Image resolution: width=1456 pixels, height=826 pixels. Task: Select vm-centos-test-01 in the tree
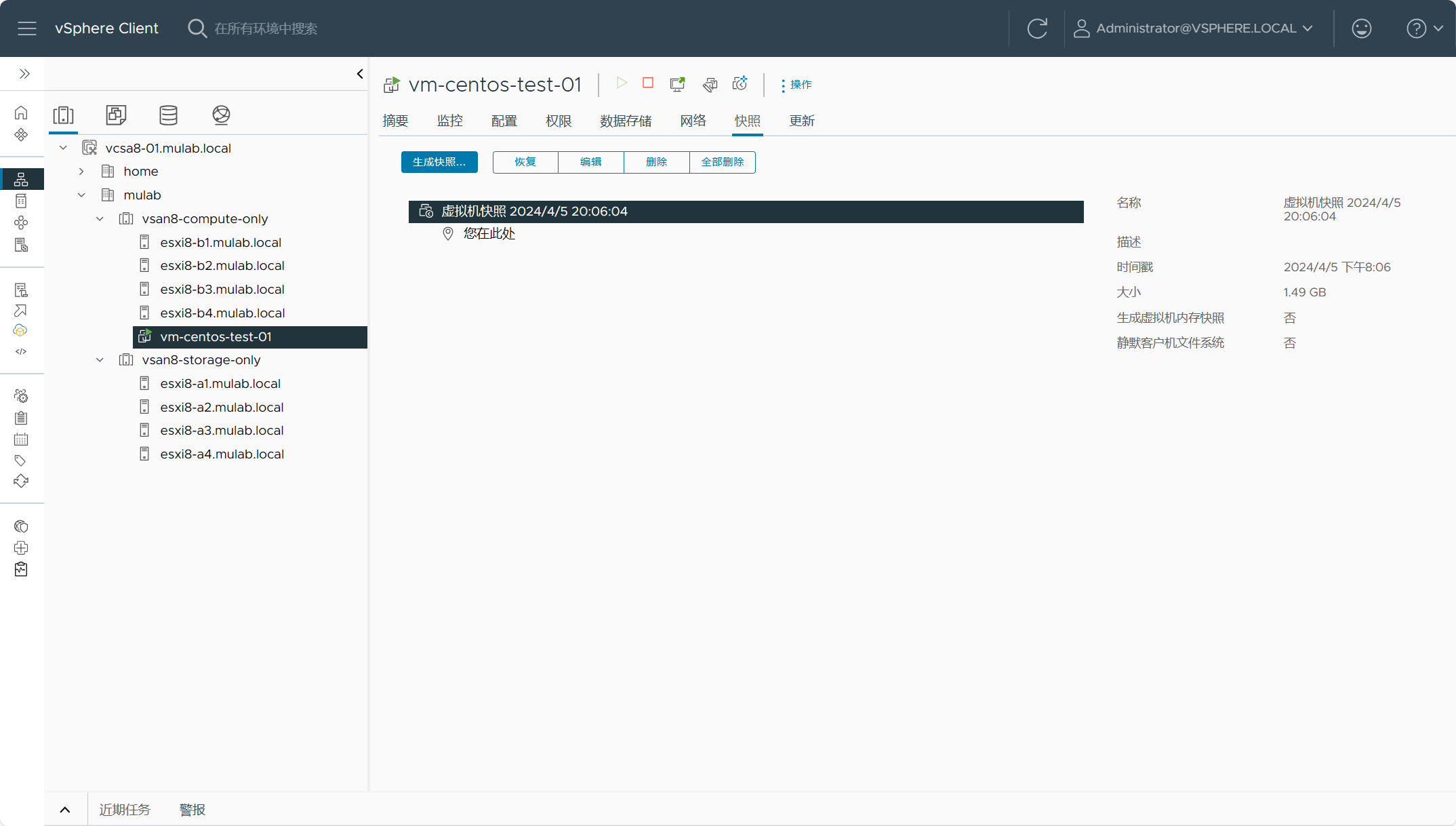(x=250, y=337)
